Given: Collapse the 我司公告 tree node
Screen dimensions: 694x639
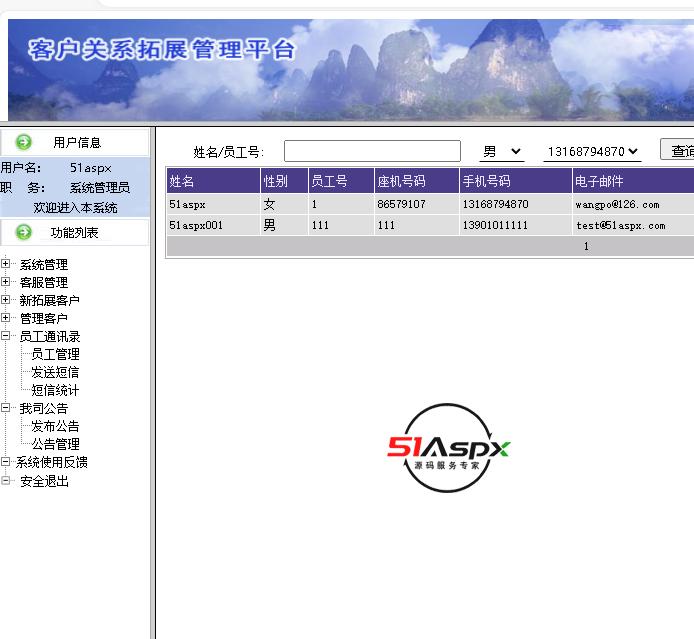Looking at the screenshot, I should (x=5, y=408).
